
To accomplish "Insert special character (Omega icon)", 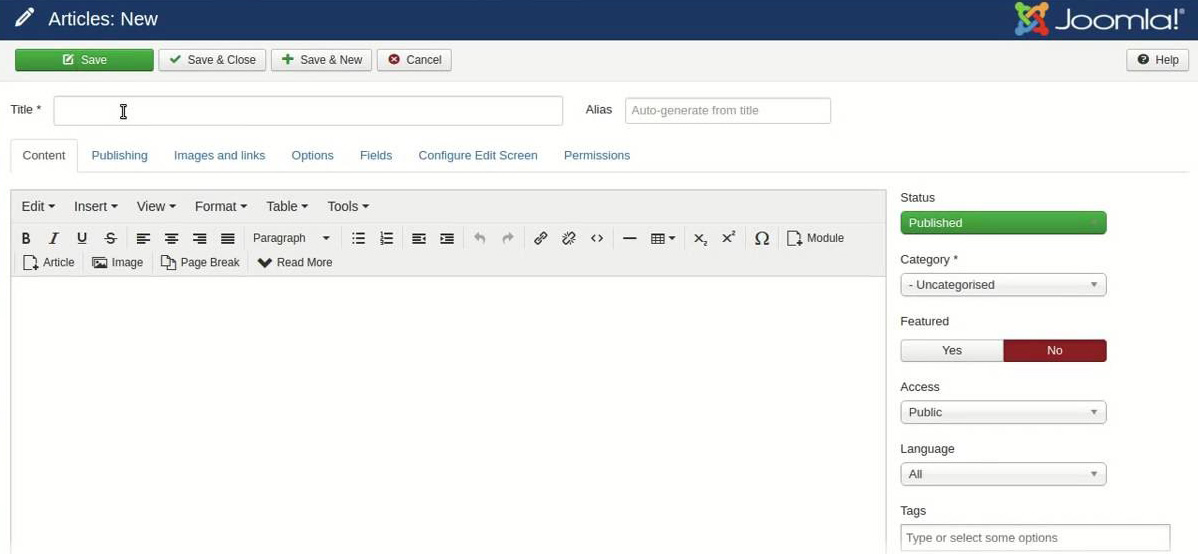I will click(761, 238).
